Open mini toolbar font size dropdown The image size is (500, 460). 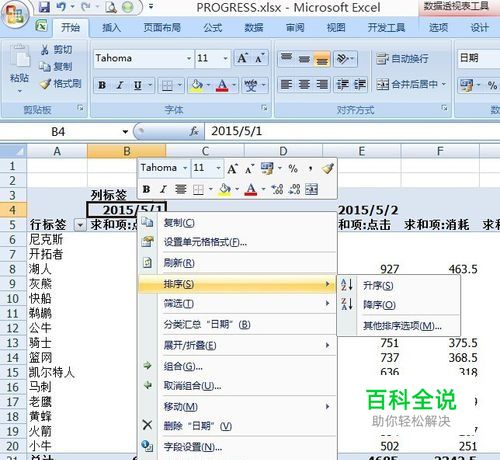pyautogui.click(x=218, y=168)
